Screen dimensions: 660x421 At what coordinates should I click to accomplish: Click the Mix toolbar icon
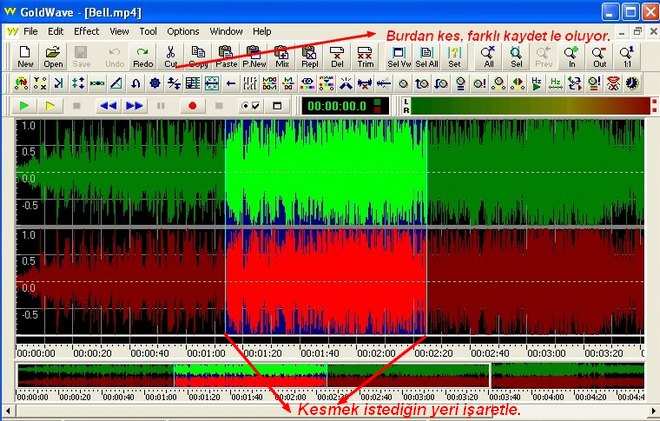tap(282, 57)
